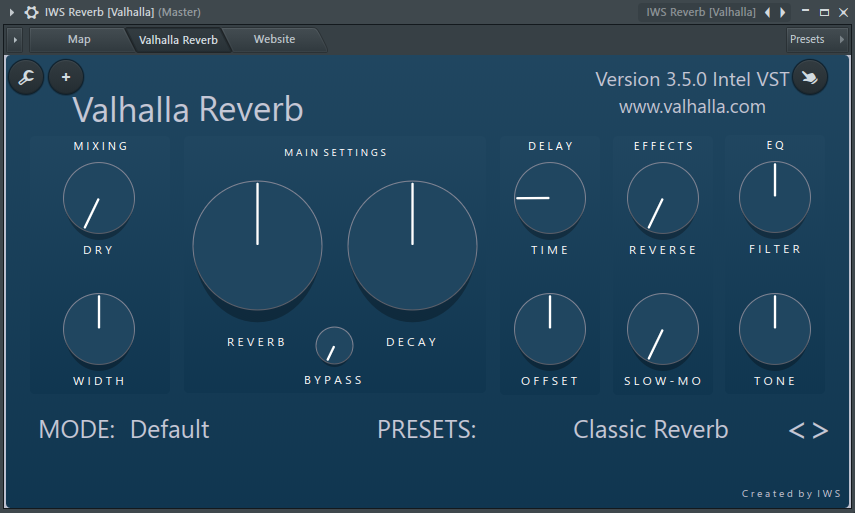This screenshot has height=513, width=855.
Task: Maximize the plugin window
Action: point(824,12)
